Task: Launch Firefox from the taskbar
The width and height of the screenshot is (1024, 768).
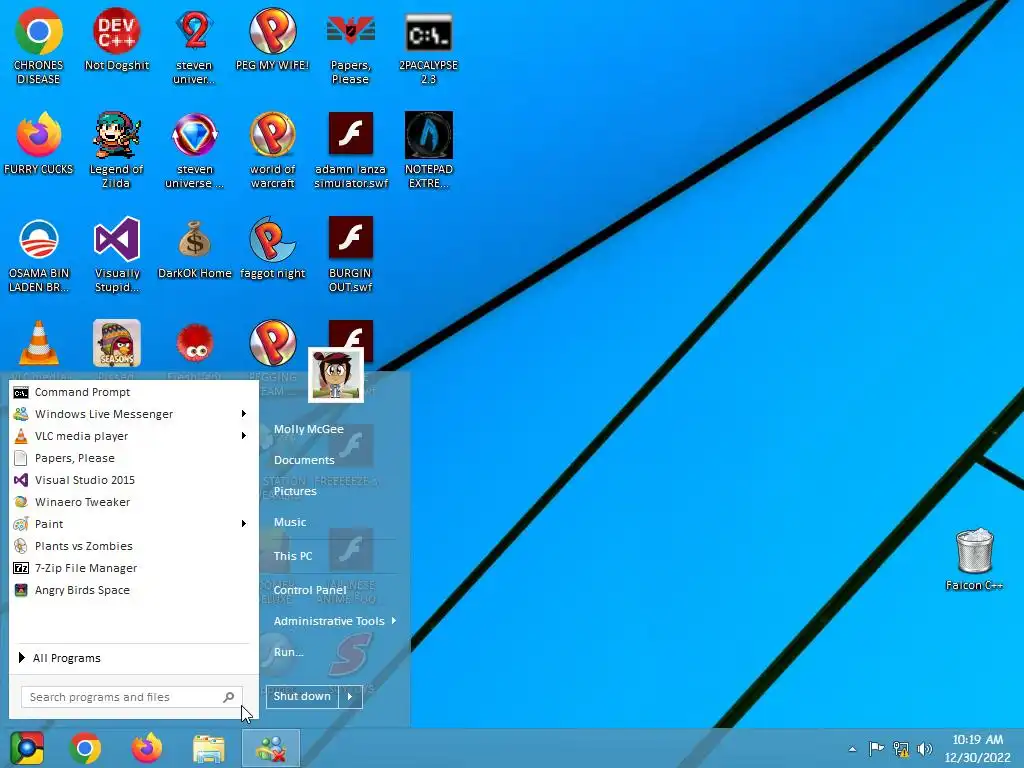Action: (147, 748)
